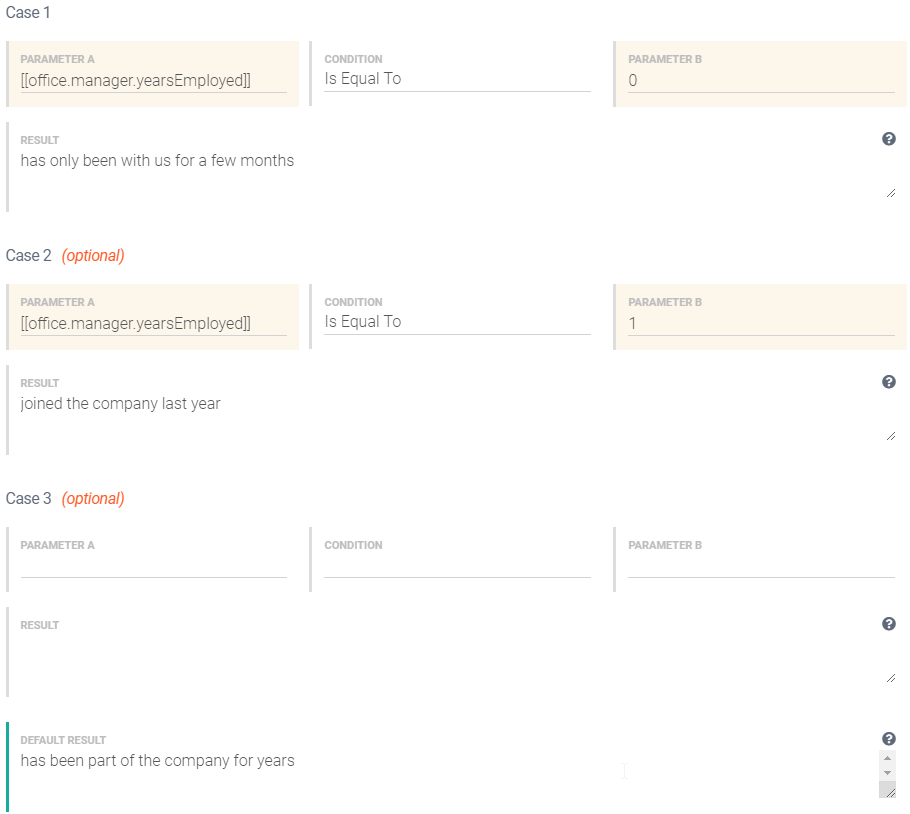Click the help icon beside Case 2 result
This screenshot has height=814, width=910.
click(888, 381)
